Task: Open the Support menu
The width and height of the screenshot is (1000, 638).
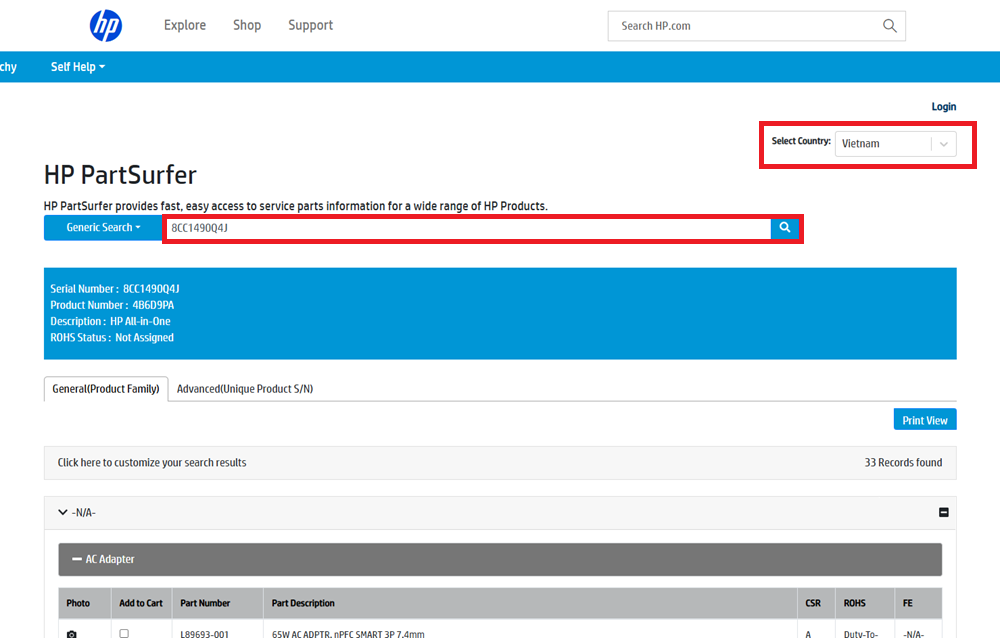Action: click(310, 26)
